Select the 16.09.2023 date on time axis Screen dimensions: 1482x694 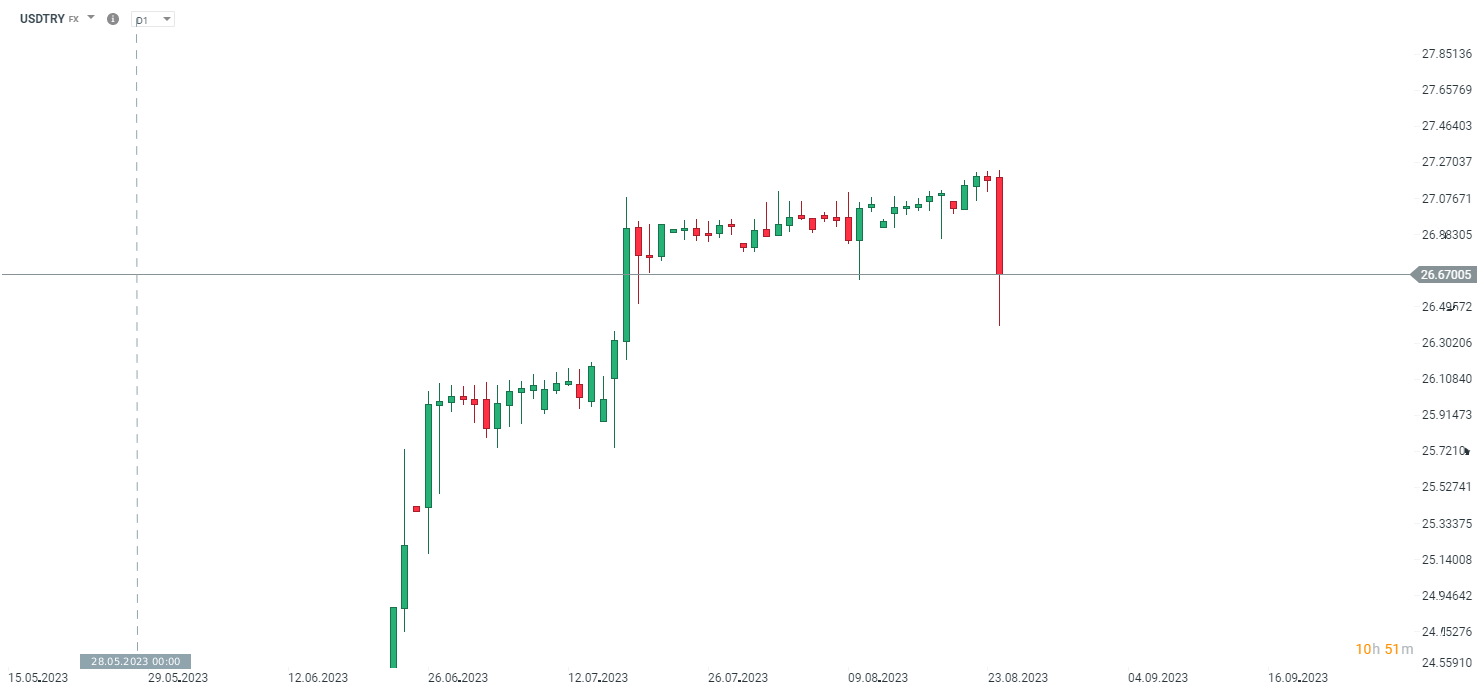tap(1298, 678)
